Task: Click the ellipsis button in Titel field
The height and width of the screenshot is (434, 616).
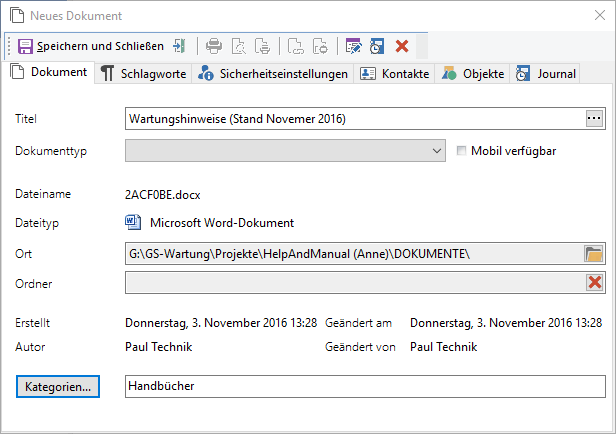Action: pyautogui.click(x=594, y=119)
